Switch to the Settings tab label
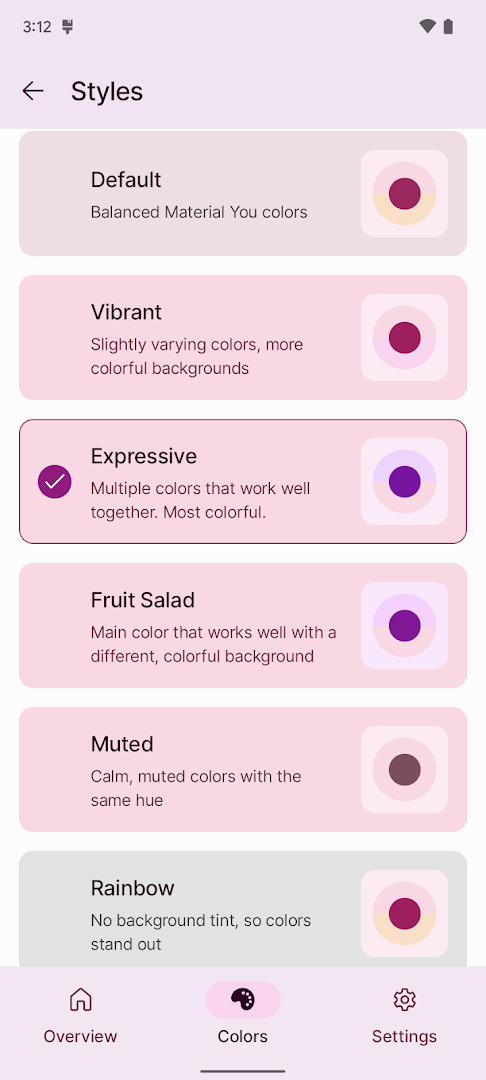 (404, 1036)
